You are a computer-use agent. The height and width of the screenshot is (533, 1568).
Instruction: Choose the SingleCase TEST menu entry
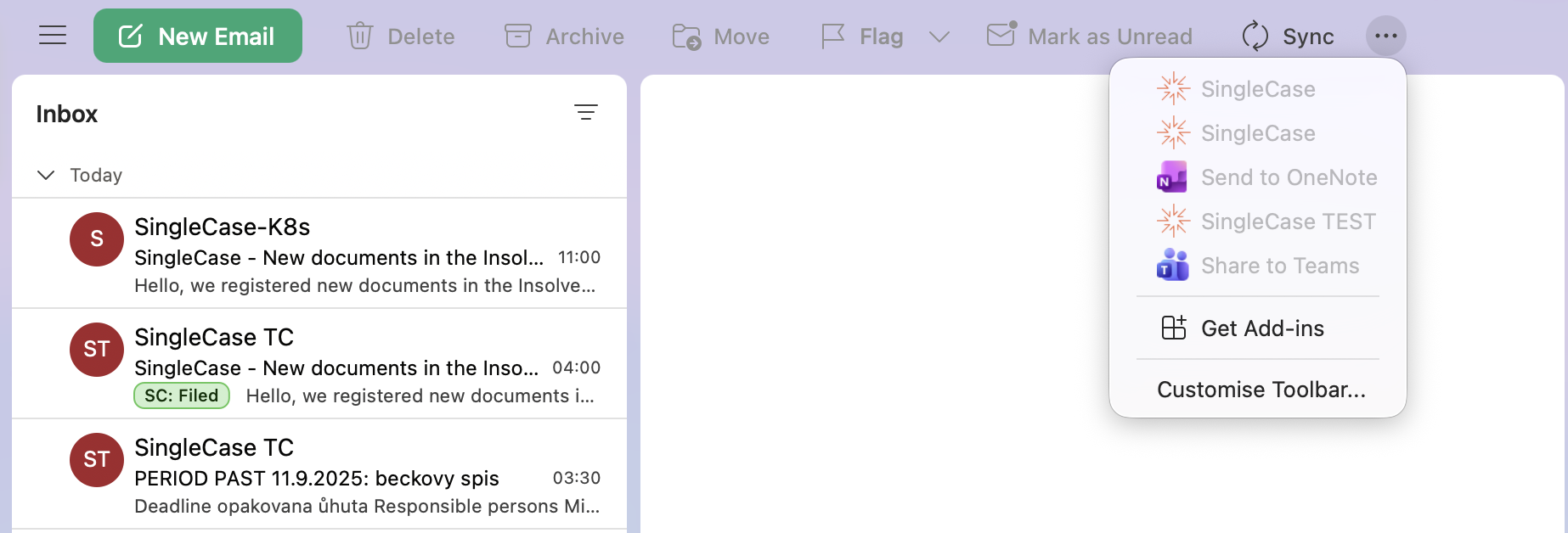click(x=1257, y=222)
